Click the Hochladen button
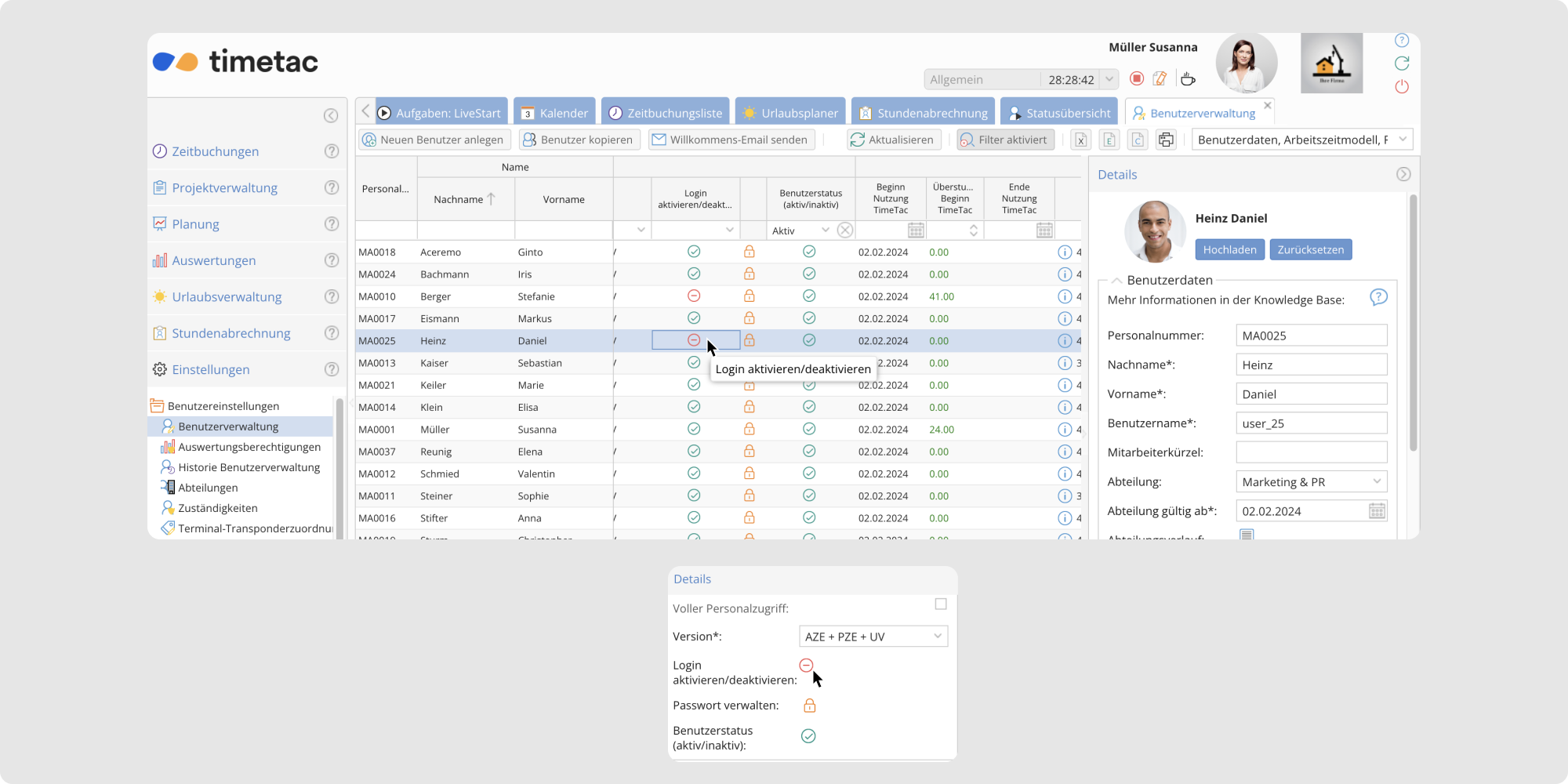The image size is (1568, 784). click(1229, 250)
